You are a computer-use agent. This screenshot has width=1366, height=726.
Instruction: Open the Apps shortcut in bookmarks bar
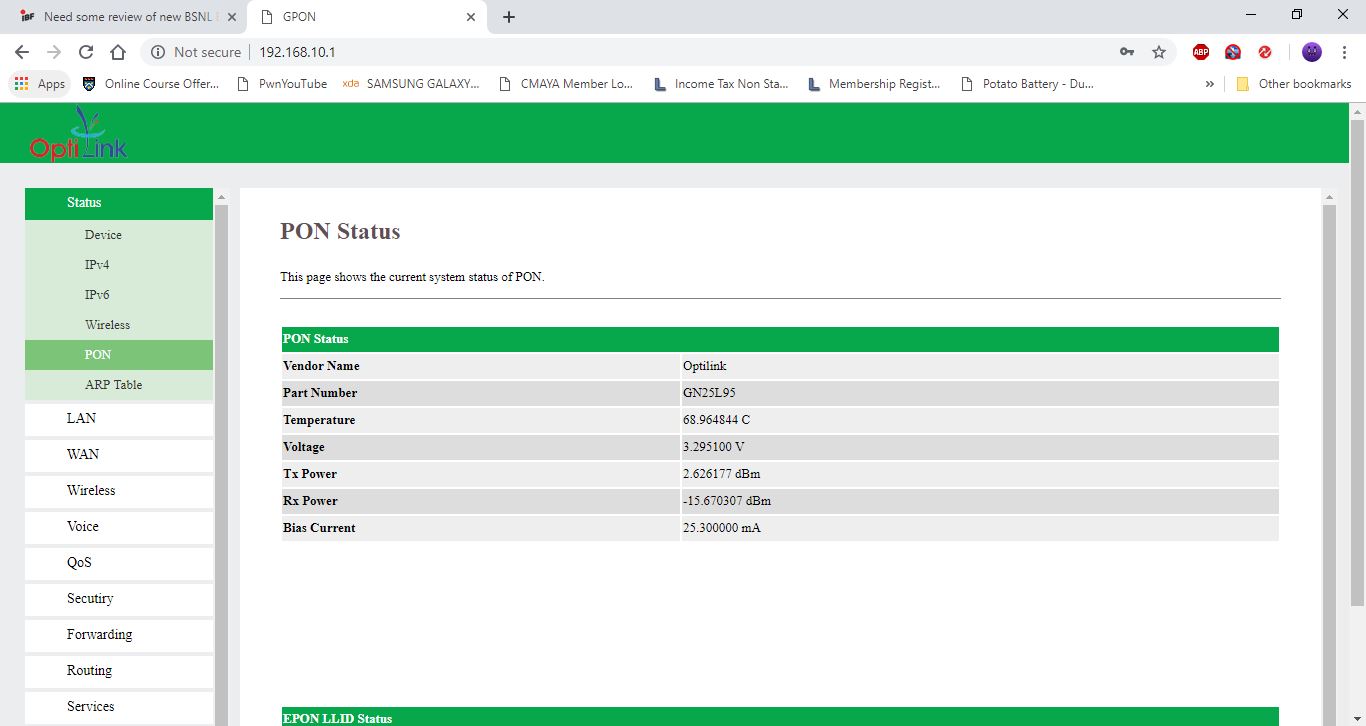[x=40, y=84]
